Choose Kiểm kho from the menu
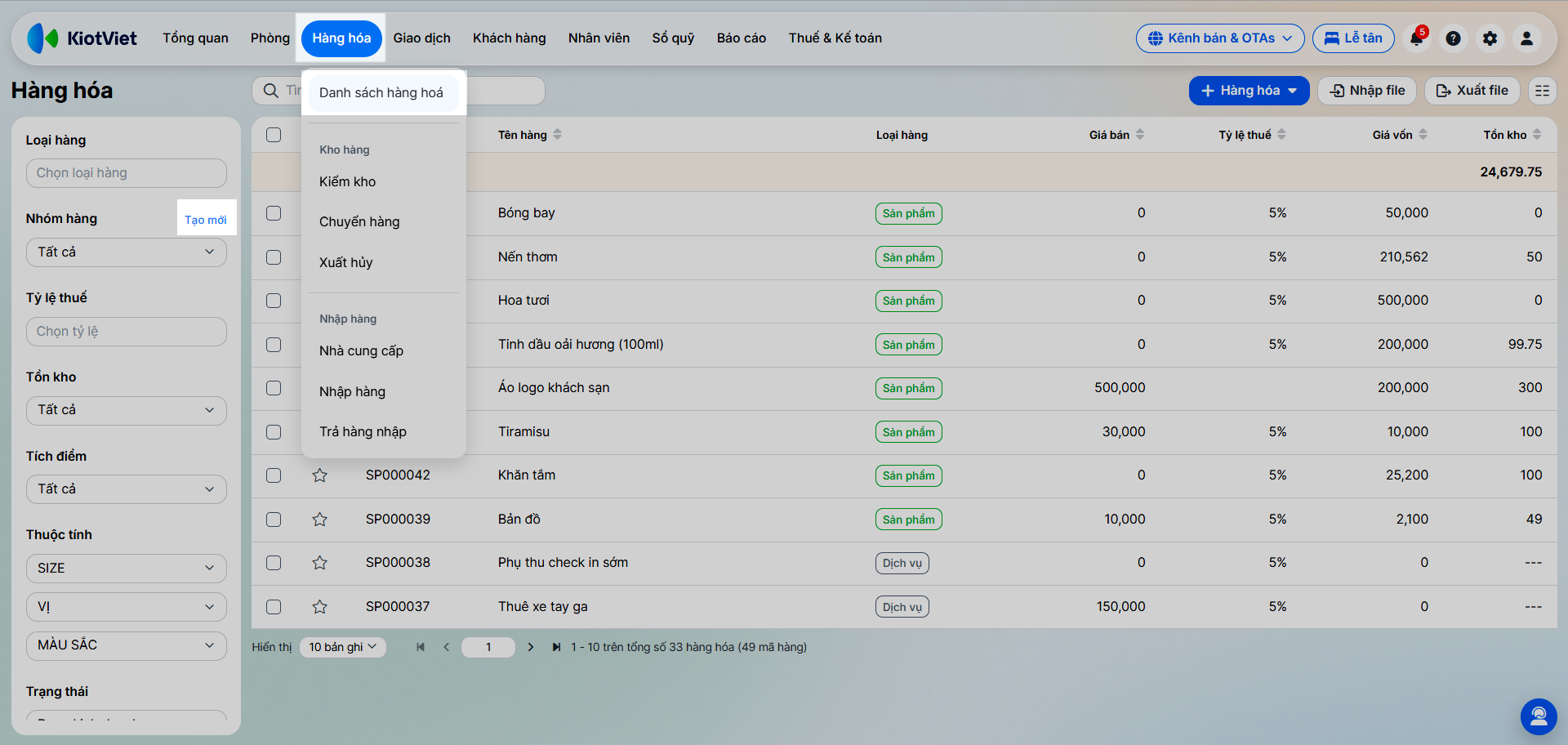This screenshot has height=745, width=1568. point(348,182)
